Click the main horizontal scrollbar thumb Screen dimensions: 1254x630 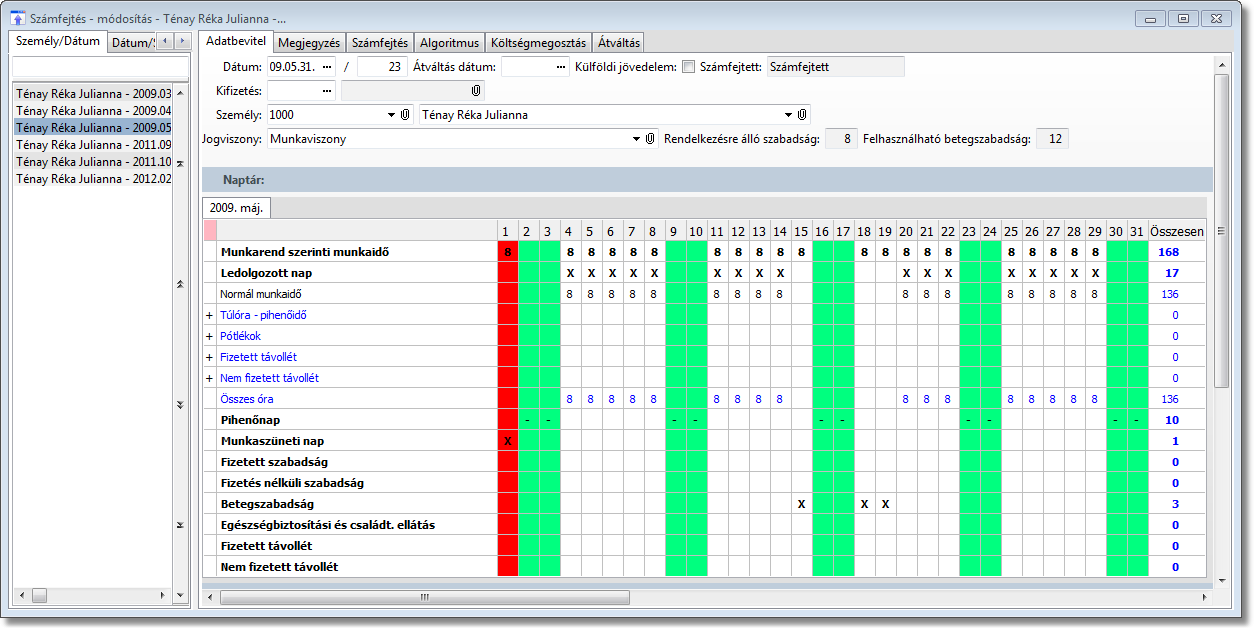tap(425, 597)
